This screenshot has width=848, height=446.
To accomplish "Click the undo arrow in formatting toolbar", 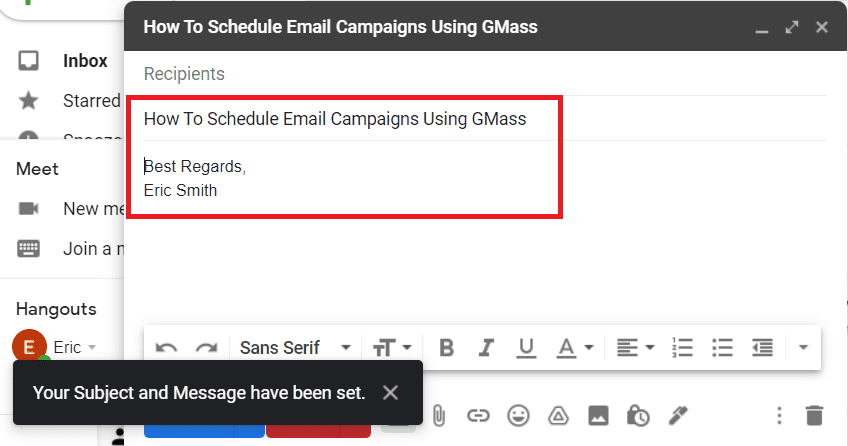I will point(167,348).
